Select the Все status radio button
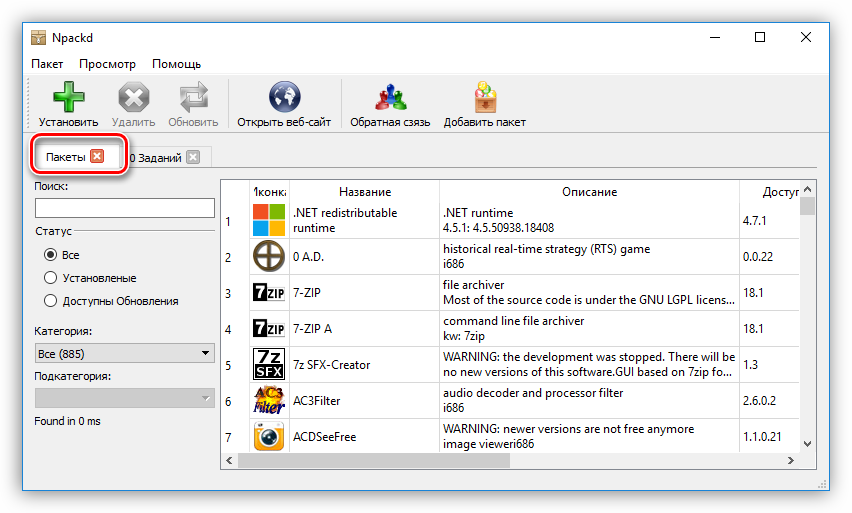Screen dimensions: 852x513 50,255
